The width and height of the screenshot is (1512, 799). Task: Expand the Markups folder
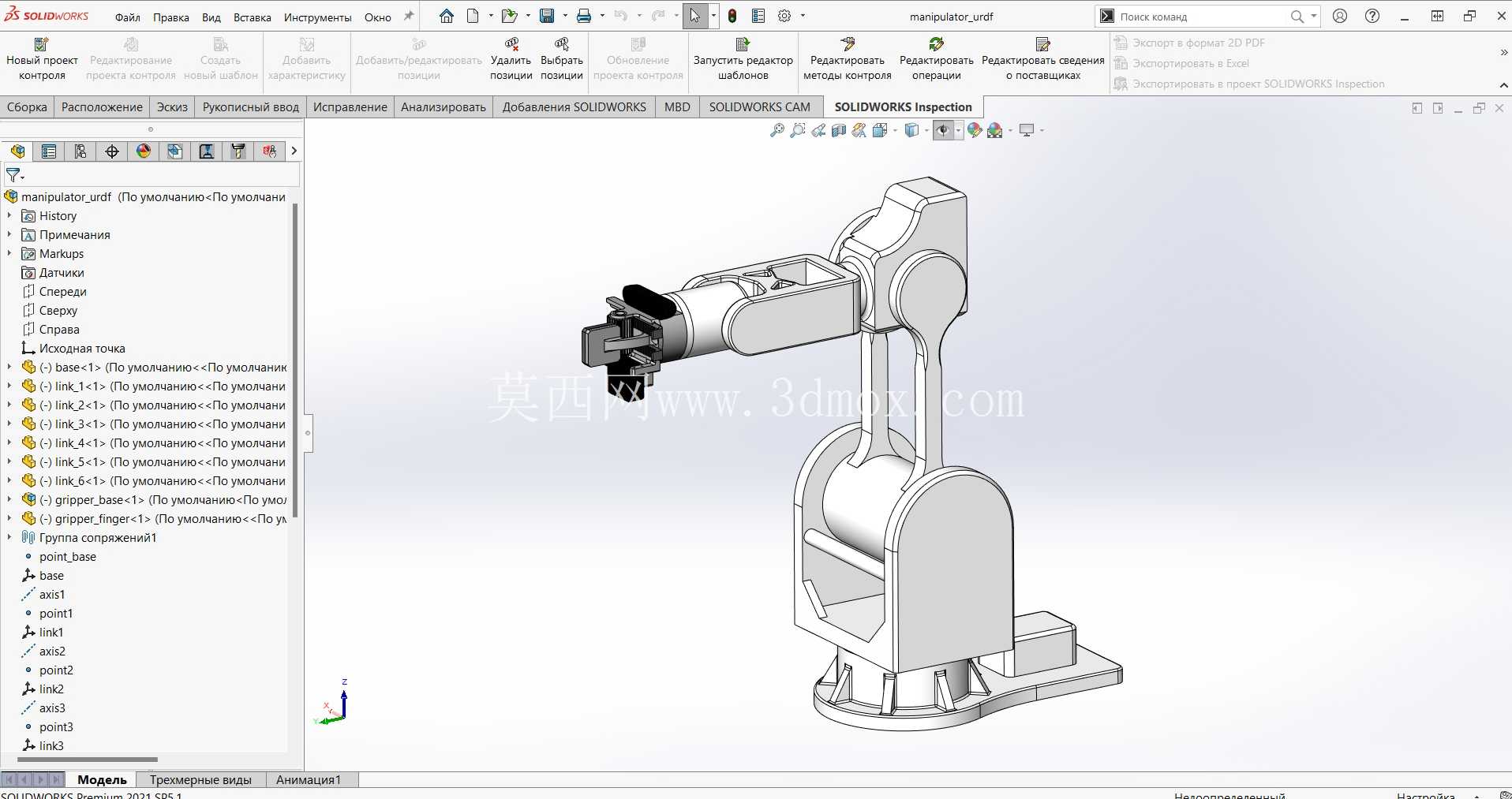9,253
